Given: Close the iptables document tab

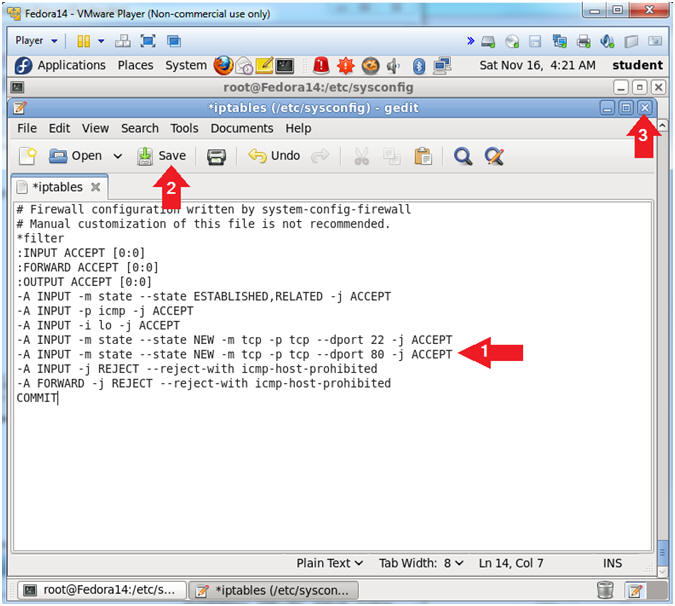Looking at the screenshot, I should click(96, 187).
